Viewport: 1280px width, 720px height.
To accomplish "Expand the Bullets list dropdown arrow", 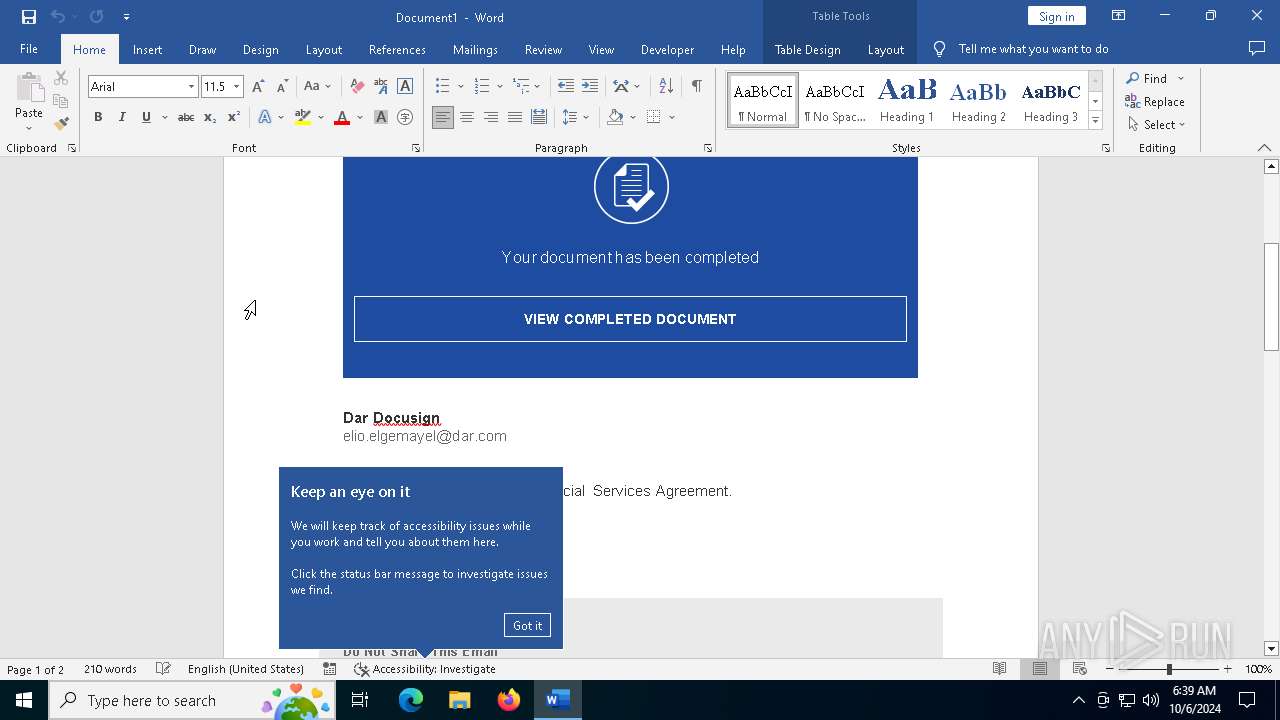I will tap(460, 87).
